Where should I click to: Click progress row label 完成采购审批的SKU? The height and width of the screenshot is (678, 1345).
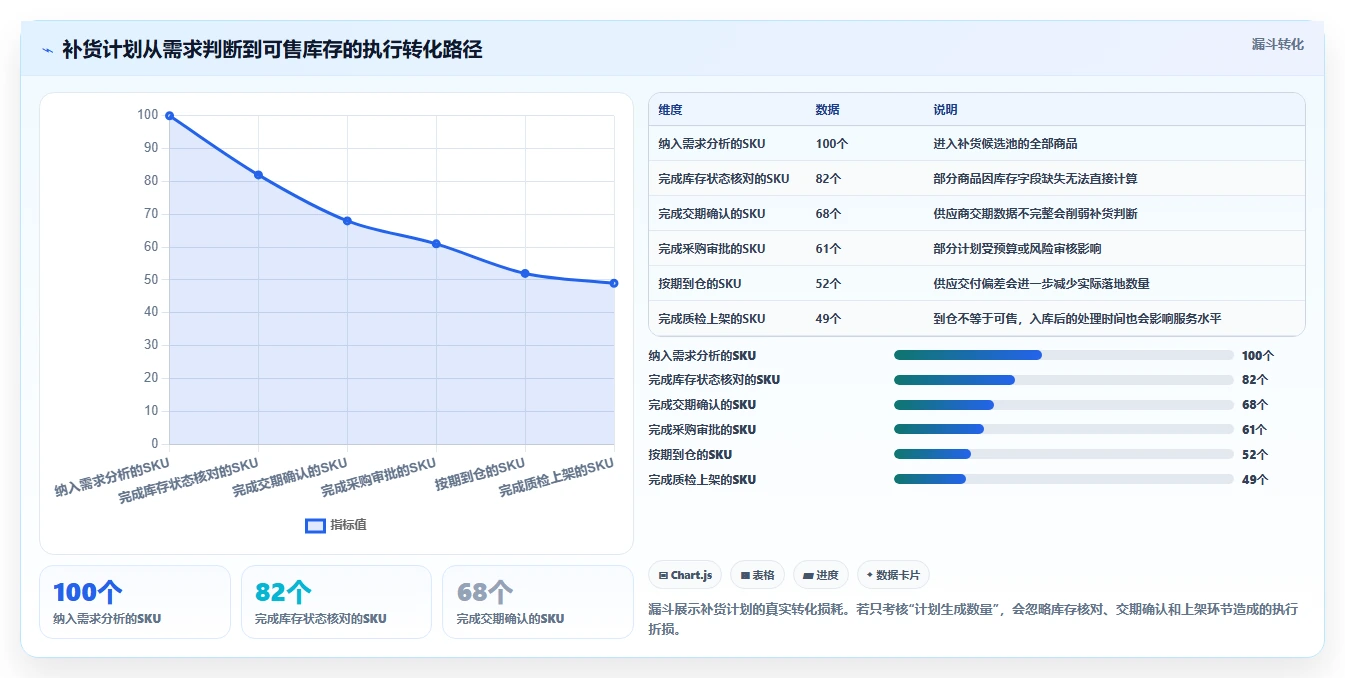702,430
